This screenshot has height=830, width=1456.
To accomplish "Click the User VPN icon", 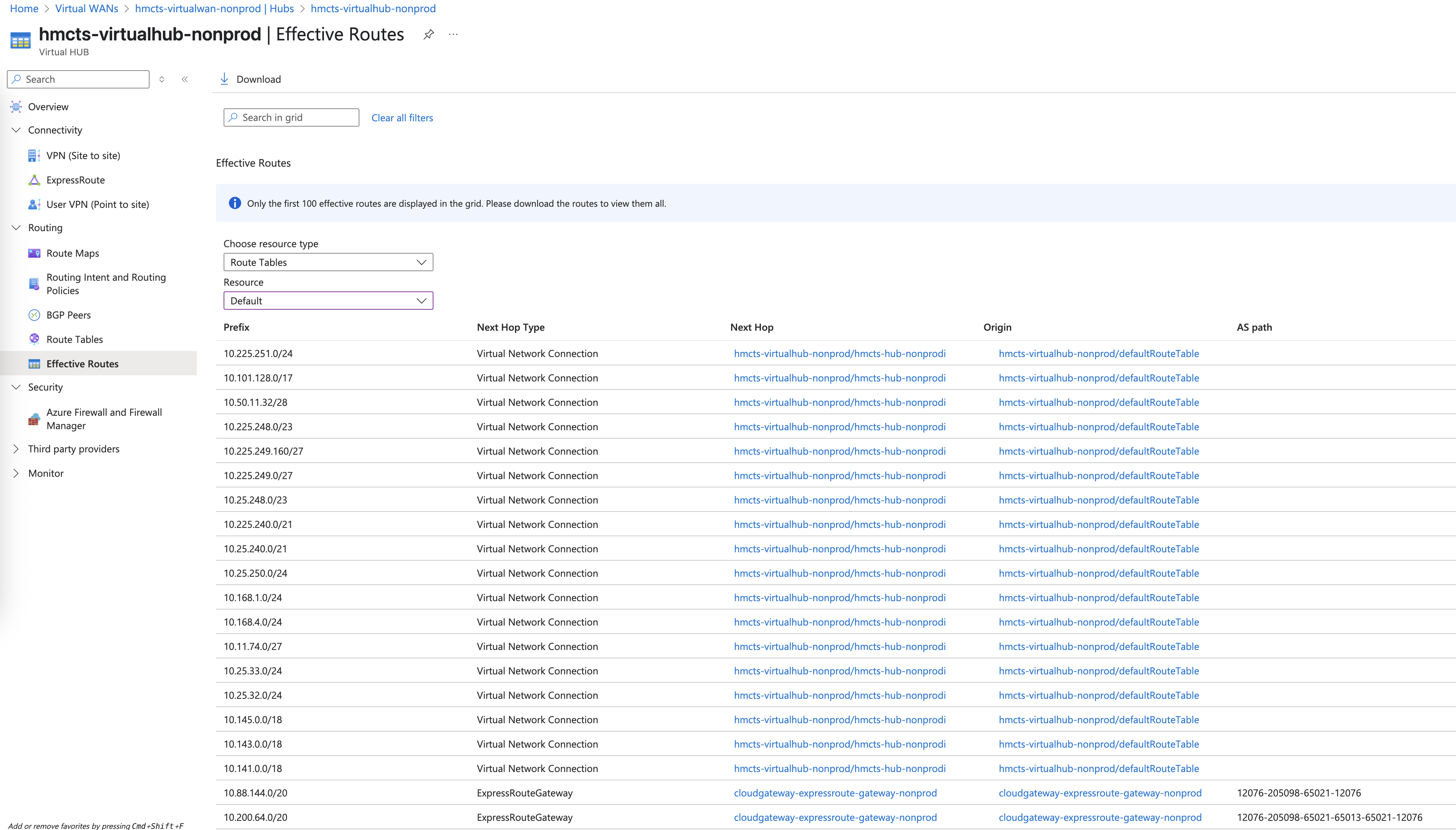I will click(34, 204).
